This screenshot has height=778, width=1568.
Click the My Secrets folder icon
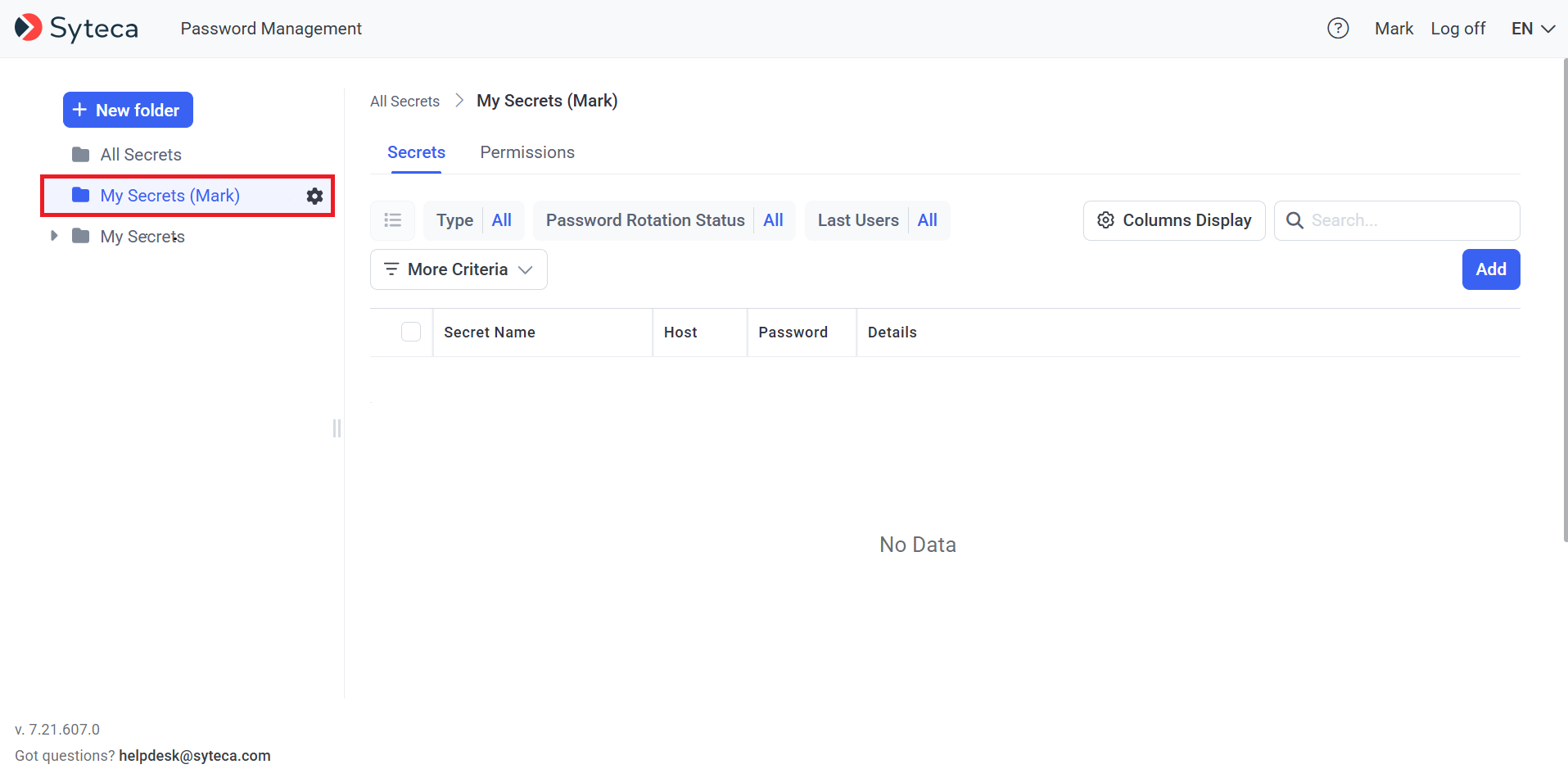[x=80, y=237]
